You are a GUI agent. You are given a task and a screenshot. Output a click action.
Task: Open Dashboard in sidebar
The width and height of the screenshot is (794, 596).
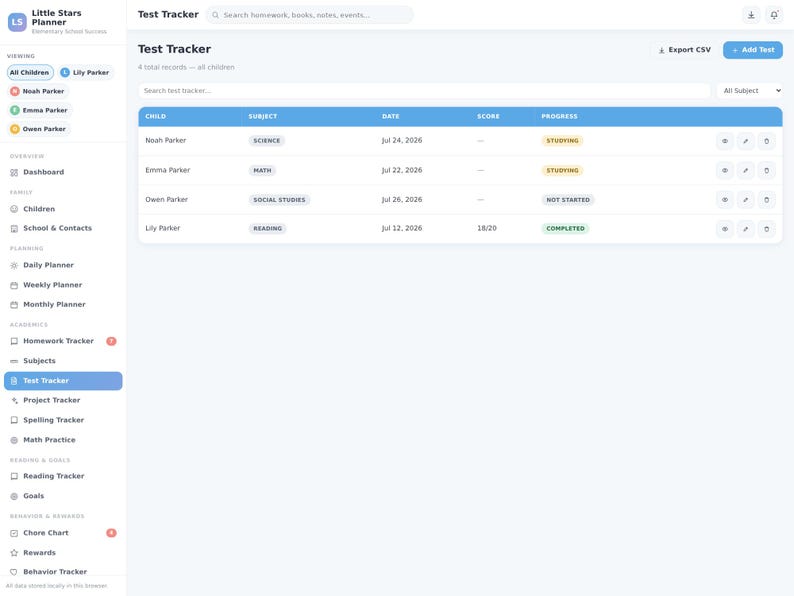pyautogui.click(x=63, y=172)
